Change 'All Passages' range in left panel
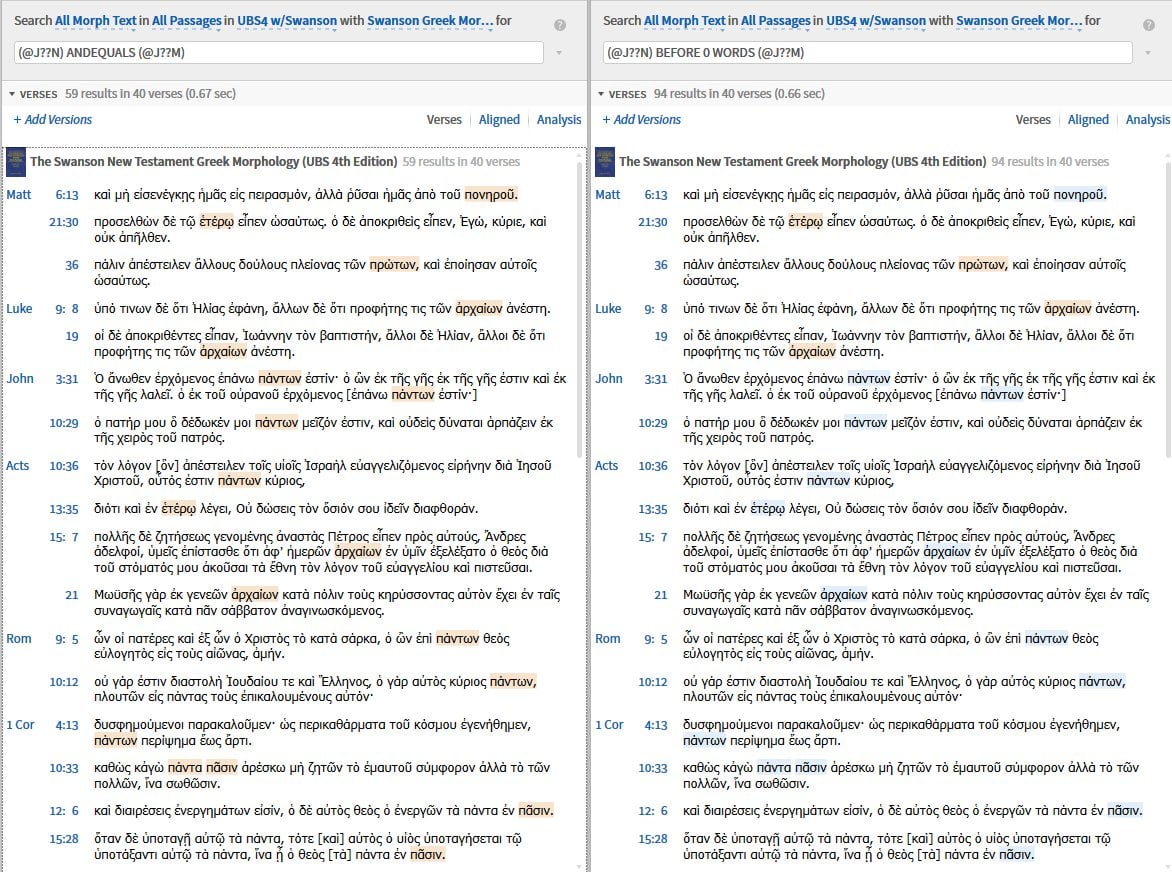This screenshot has width=1172, height=872. (187, 21)
